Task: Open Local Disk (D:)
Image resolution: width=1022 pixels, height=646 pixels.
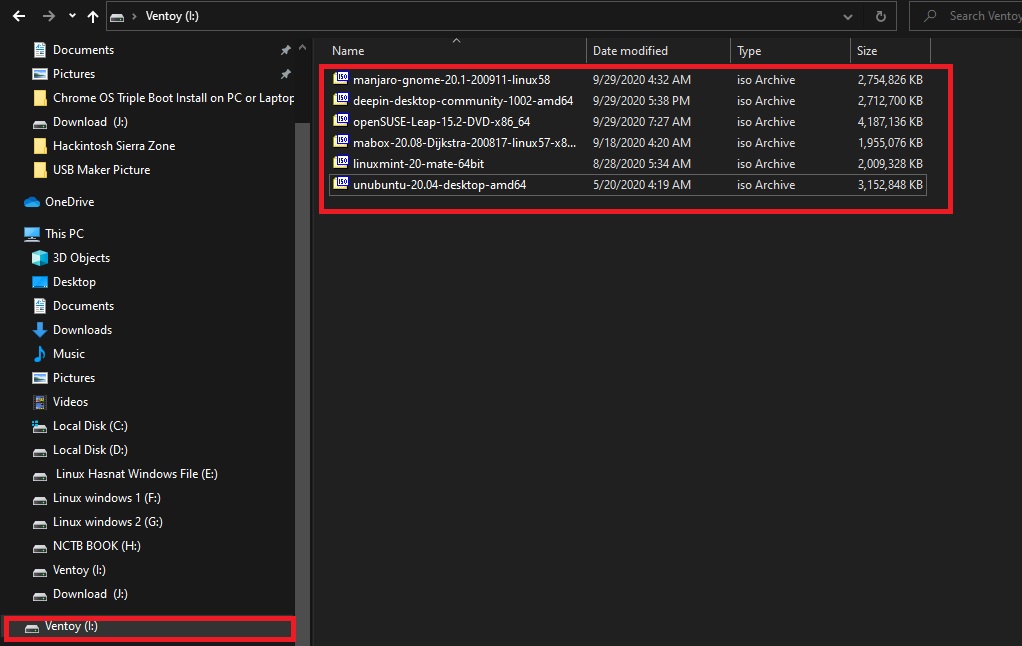Action: click(90, 450)
